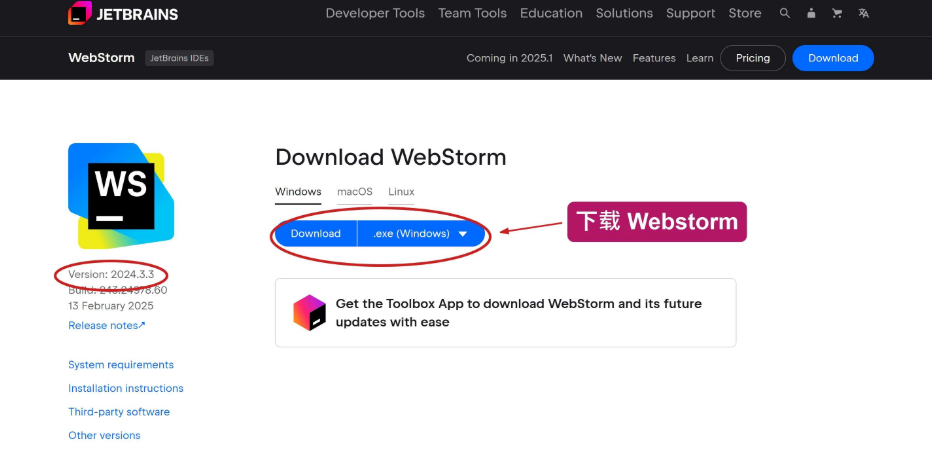Click the language translate icon
Image resolution: width=932 pixels, height=454 pixels.
click(863, 13)
